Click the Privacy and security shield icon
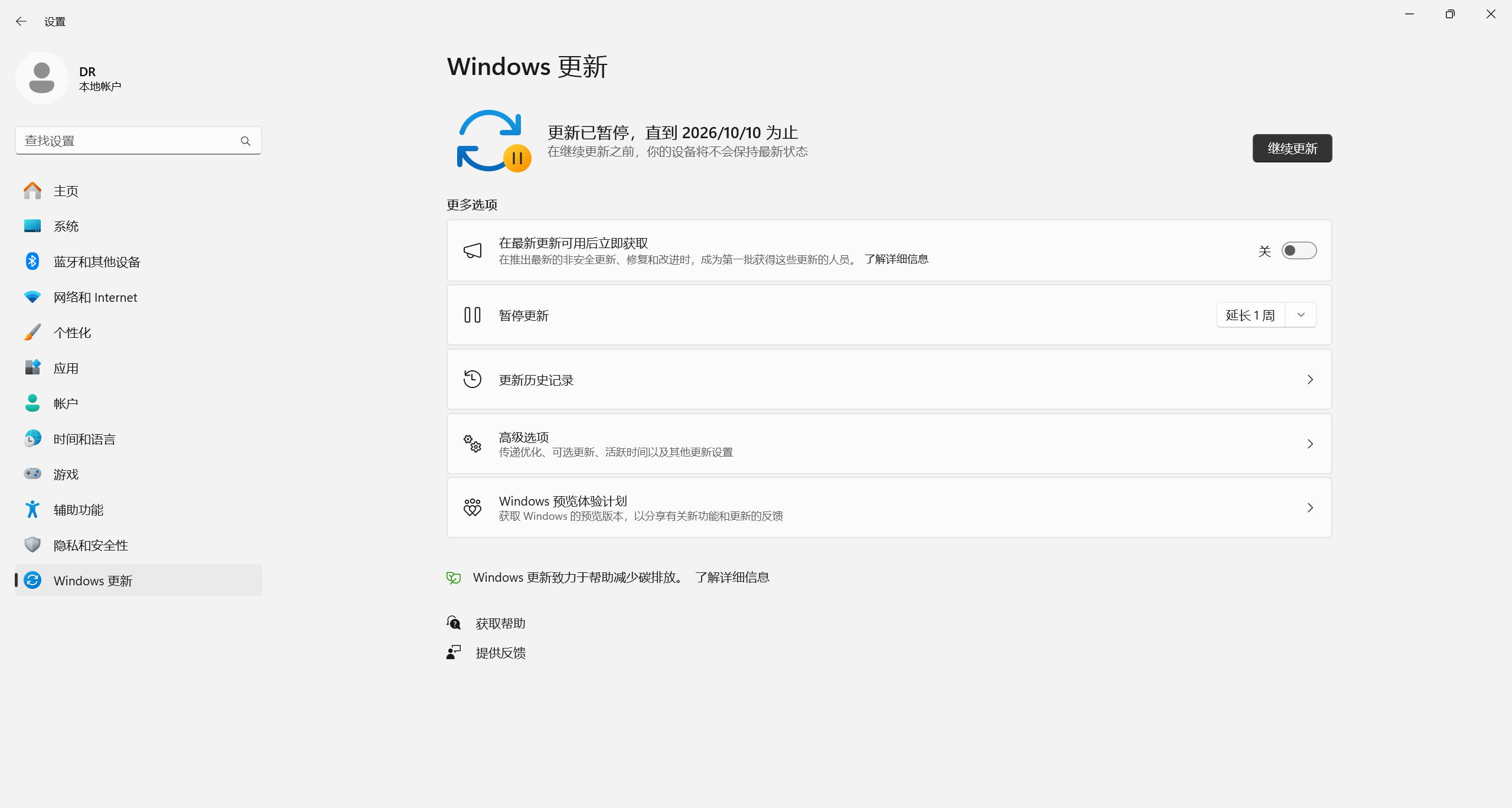 click(x=32, y=545)
